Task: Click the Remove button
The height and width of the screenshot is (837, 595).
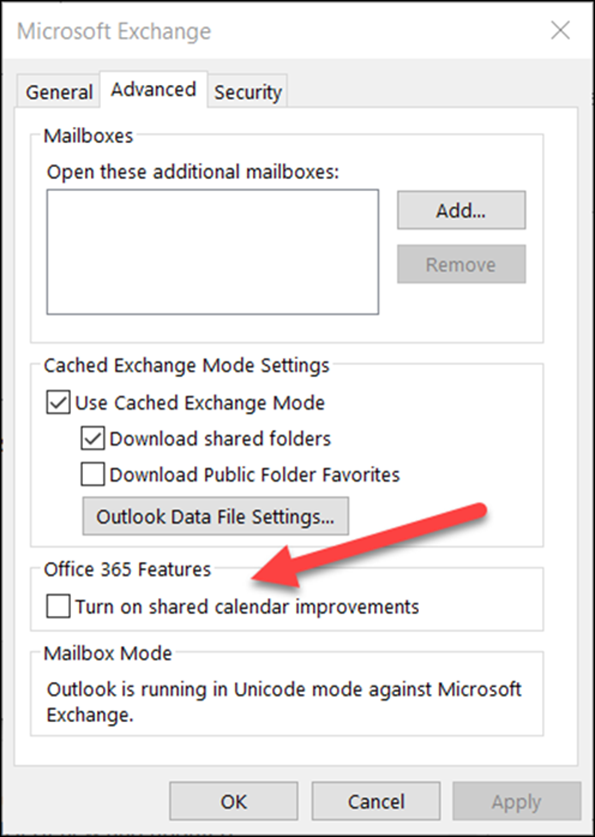Action: point(460,264)
